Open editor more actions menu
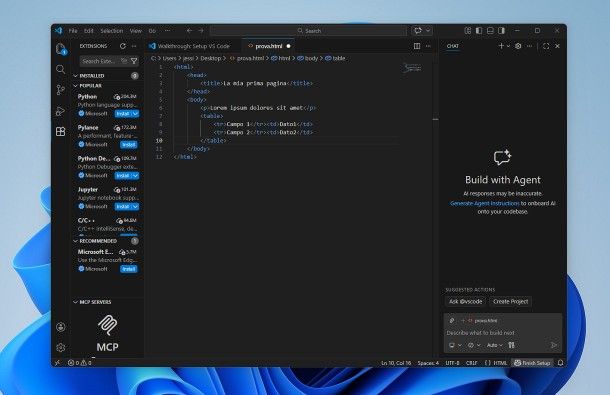610x395 pixels. [x=428, y=46]
